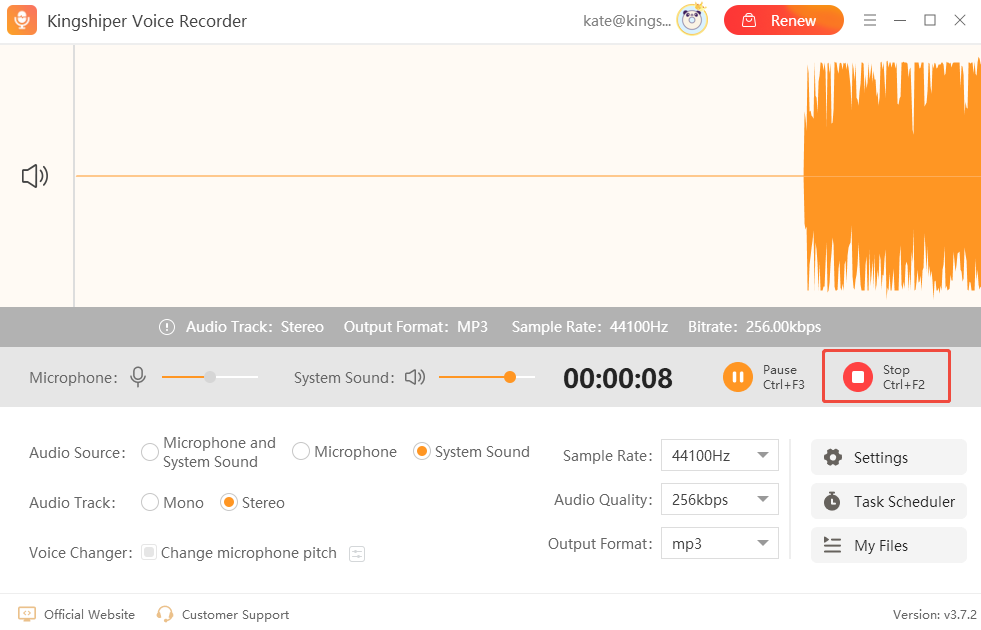
Task: Open the hamburger main menu
Action: point(870,21)
